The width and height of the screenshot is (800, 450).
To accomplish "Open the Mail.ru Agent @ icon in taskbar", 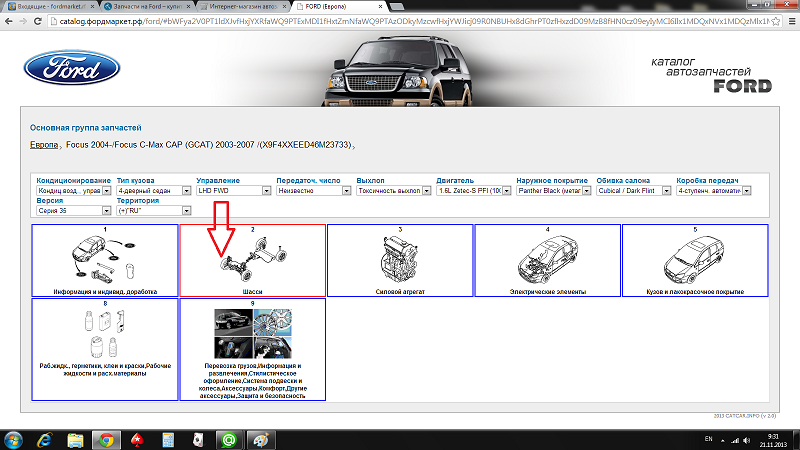I will 229,440.
